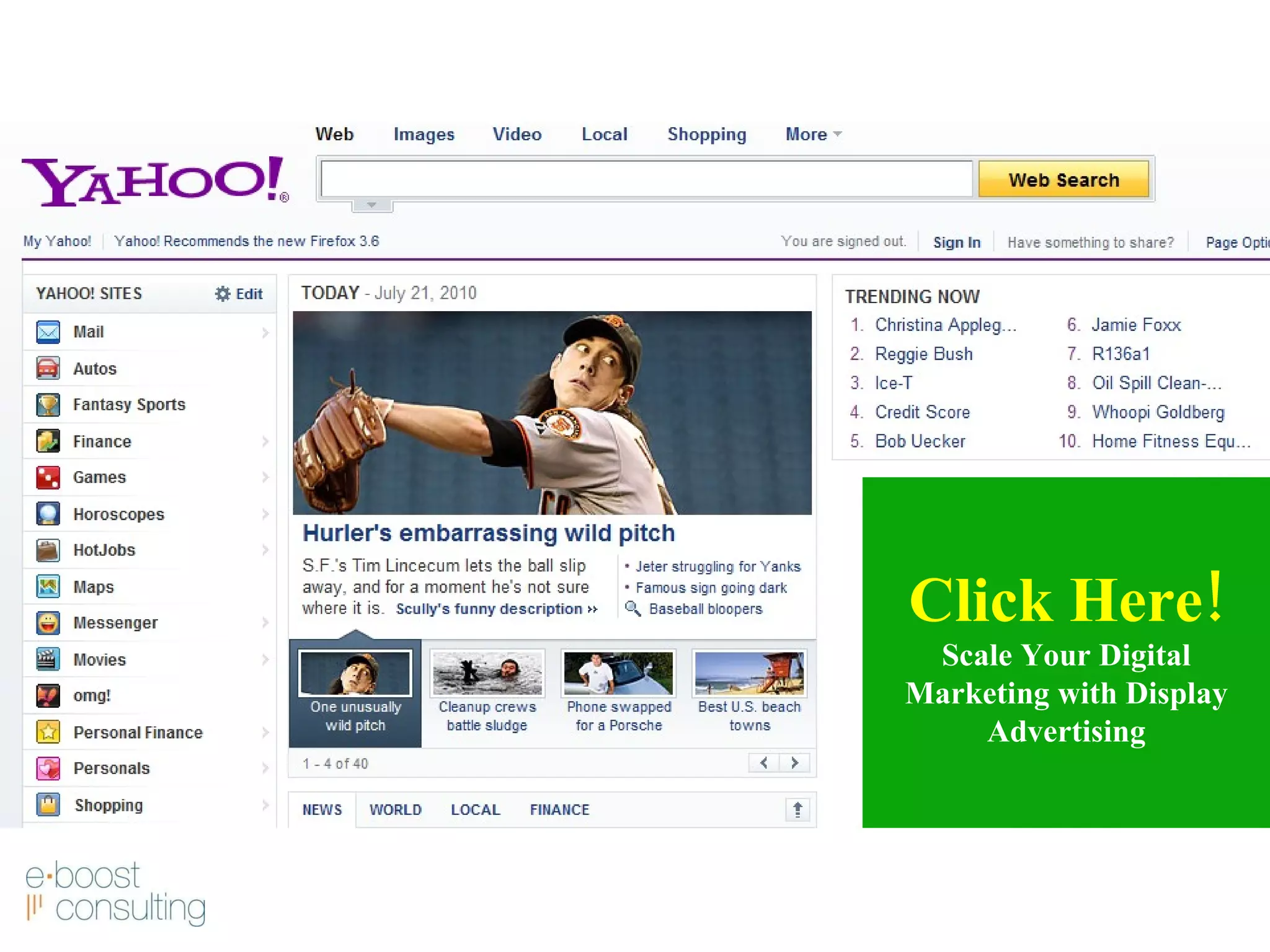Switch to the NEWS tab

322,809
